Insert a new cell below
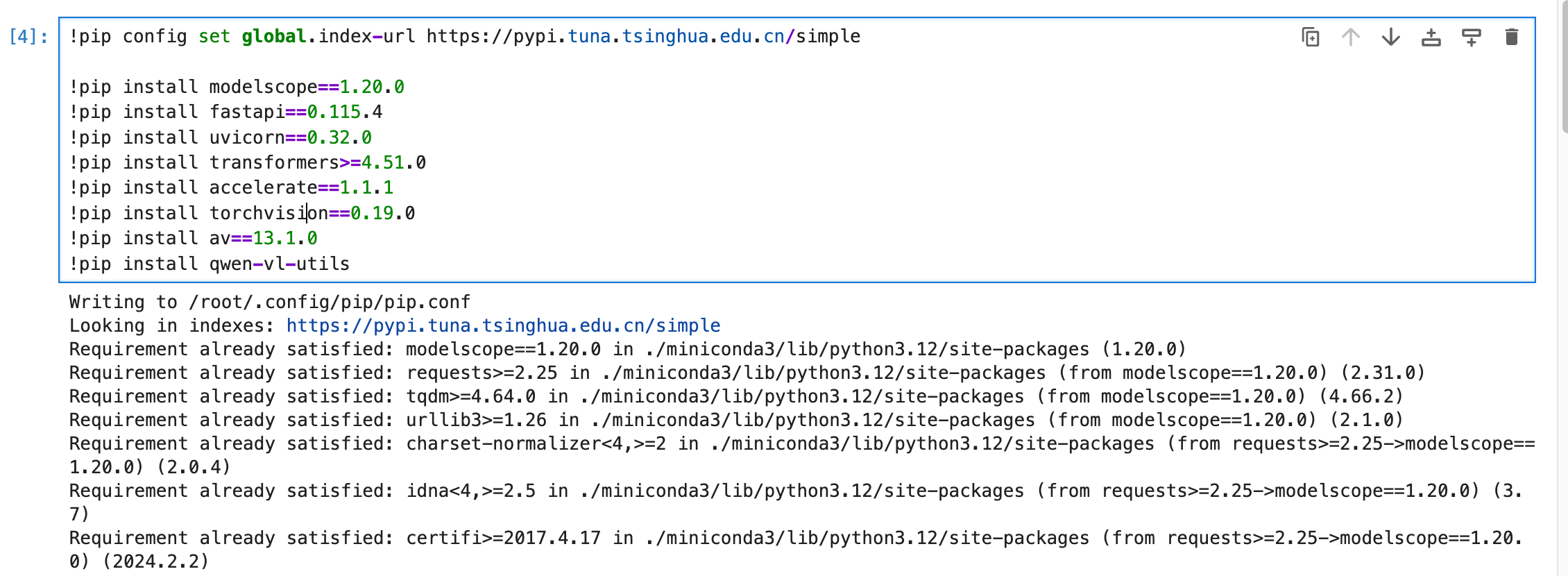 [x=1471, y=37]
